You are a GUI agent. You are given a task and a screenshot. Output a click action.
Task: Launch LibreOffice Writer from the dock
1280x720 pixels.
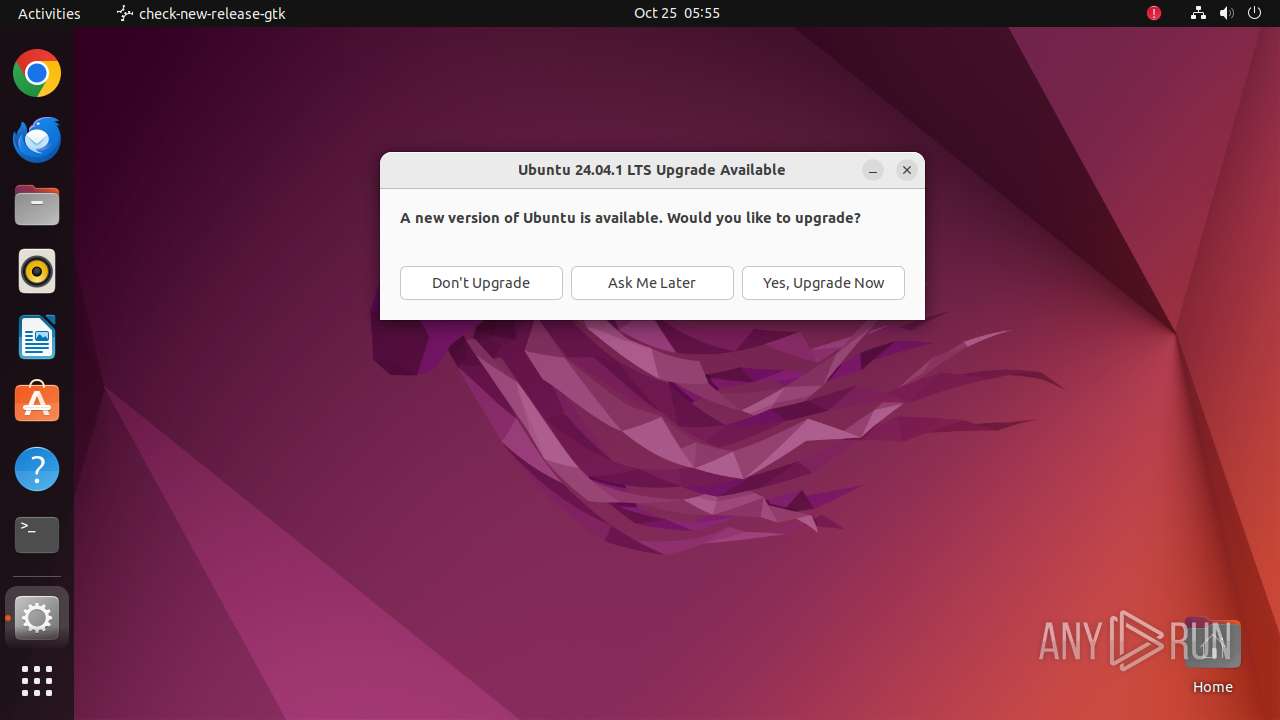click(37, 337)
